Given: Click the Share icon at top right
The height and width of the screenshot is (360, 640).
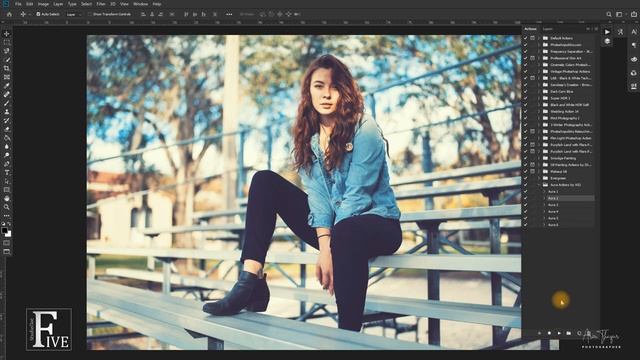Looking at the screenshot, I should point(633,14).
